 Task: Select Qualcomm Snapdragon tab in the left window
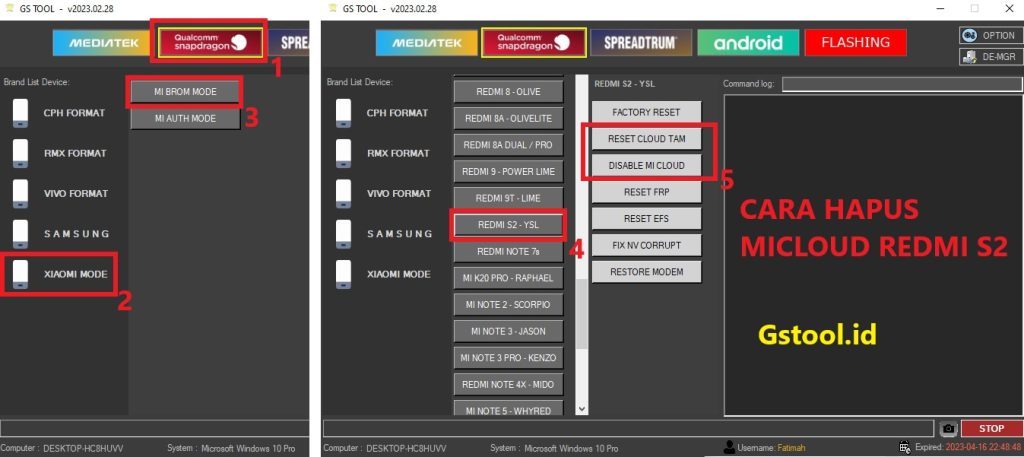pos(210,43)
